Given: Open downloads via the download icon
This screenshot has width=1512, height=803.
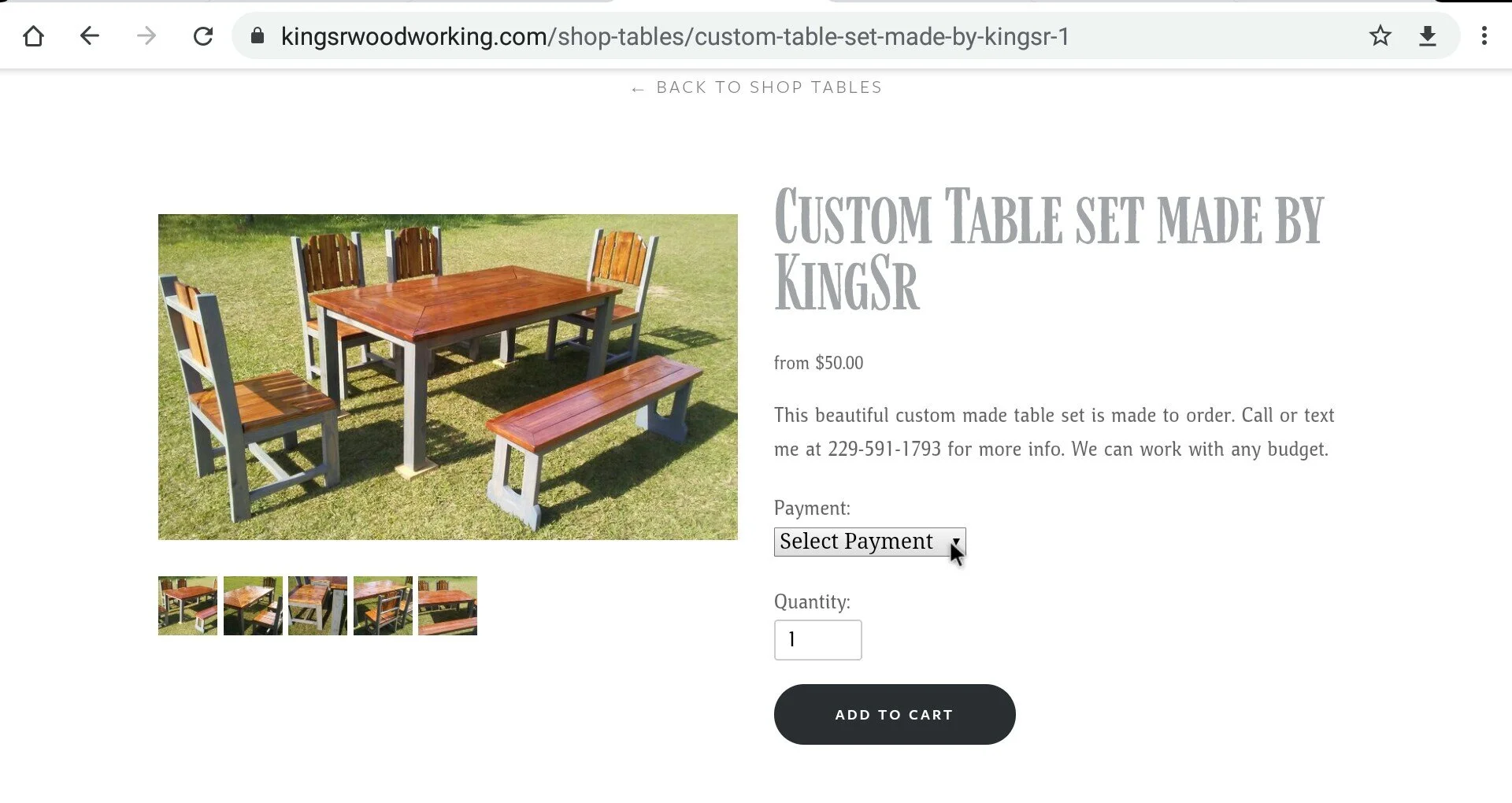Looking at the screenshot, I should (x=1428, y=36).
